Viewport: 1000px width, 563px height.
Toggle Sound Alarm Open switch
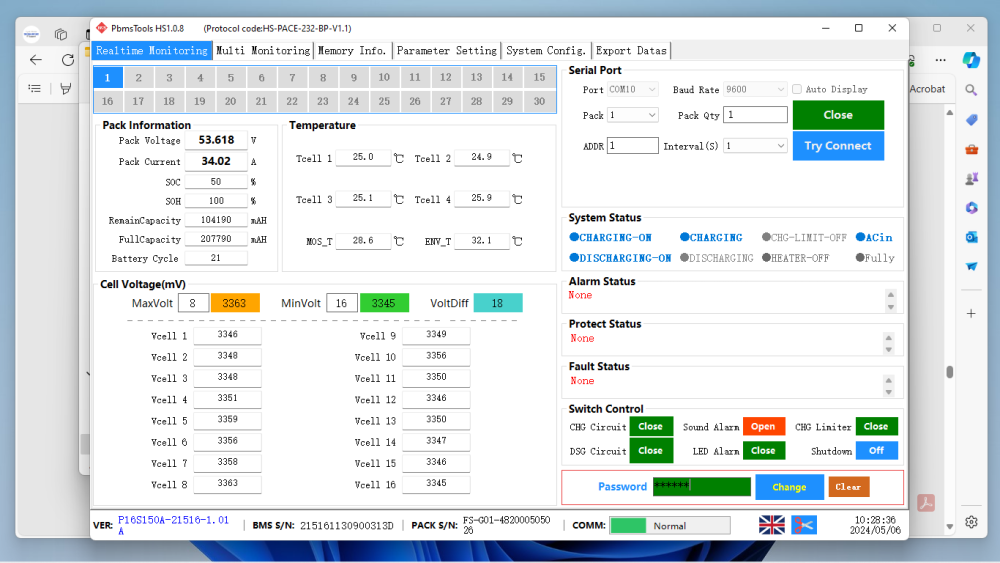[x=763, y=427]
